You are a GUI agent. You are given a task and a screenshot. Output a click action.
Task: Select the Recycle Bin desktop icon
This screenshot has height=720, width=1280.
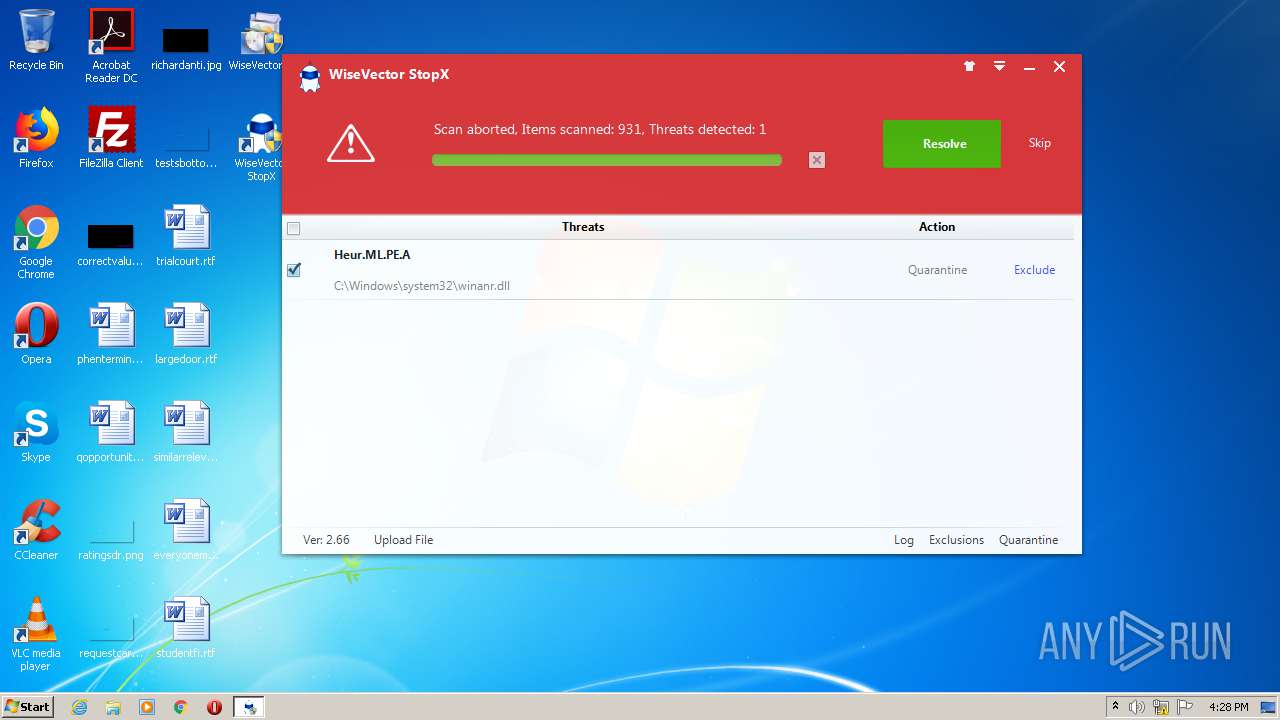pos(36,41)
